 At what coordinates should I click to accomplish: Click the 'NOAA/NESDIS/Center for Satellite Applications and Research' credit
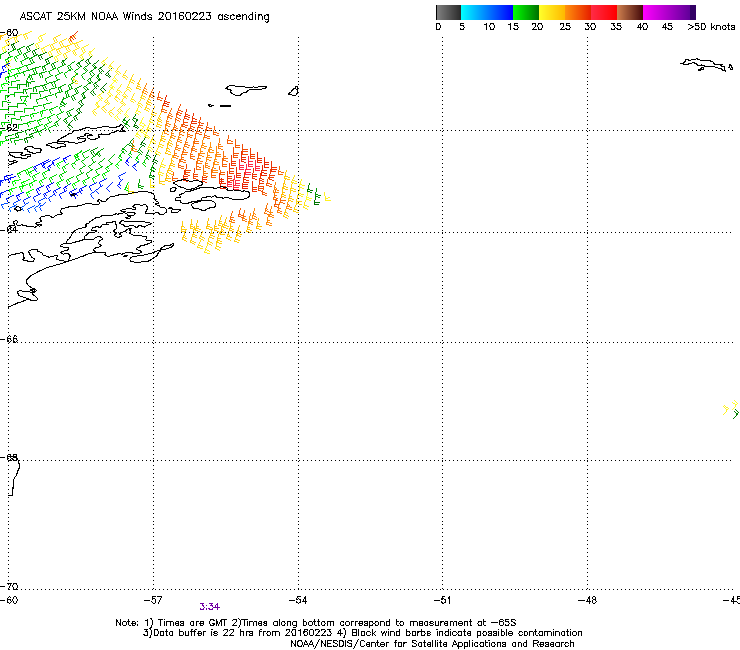click(x=432, y=644)
